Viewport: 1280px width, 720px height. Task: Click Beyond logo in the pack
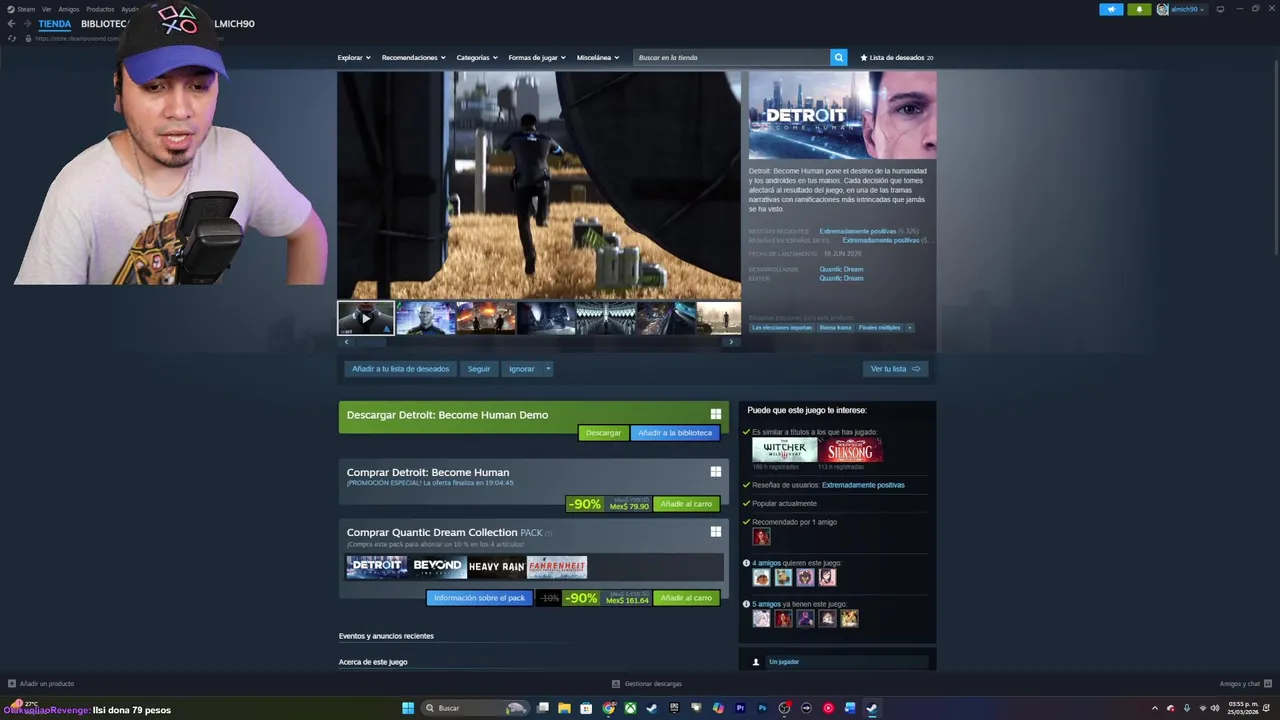tap(437, 567)
